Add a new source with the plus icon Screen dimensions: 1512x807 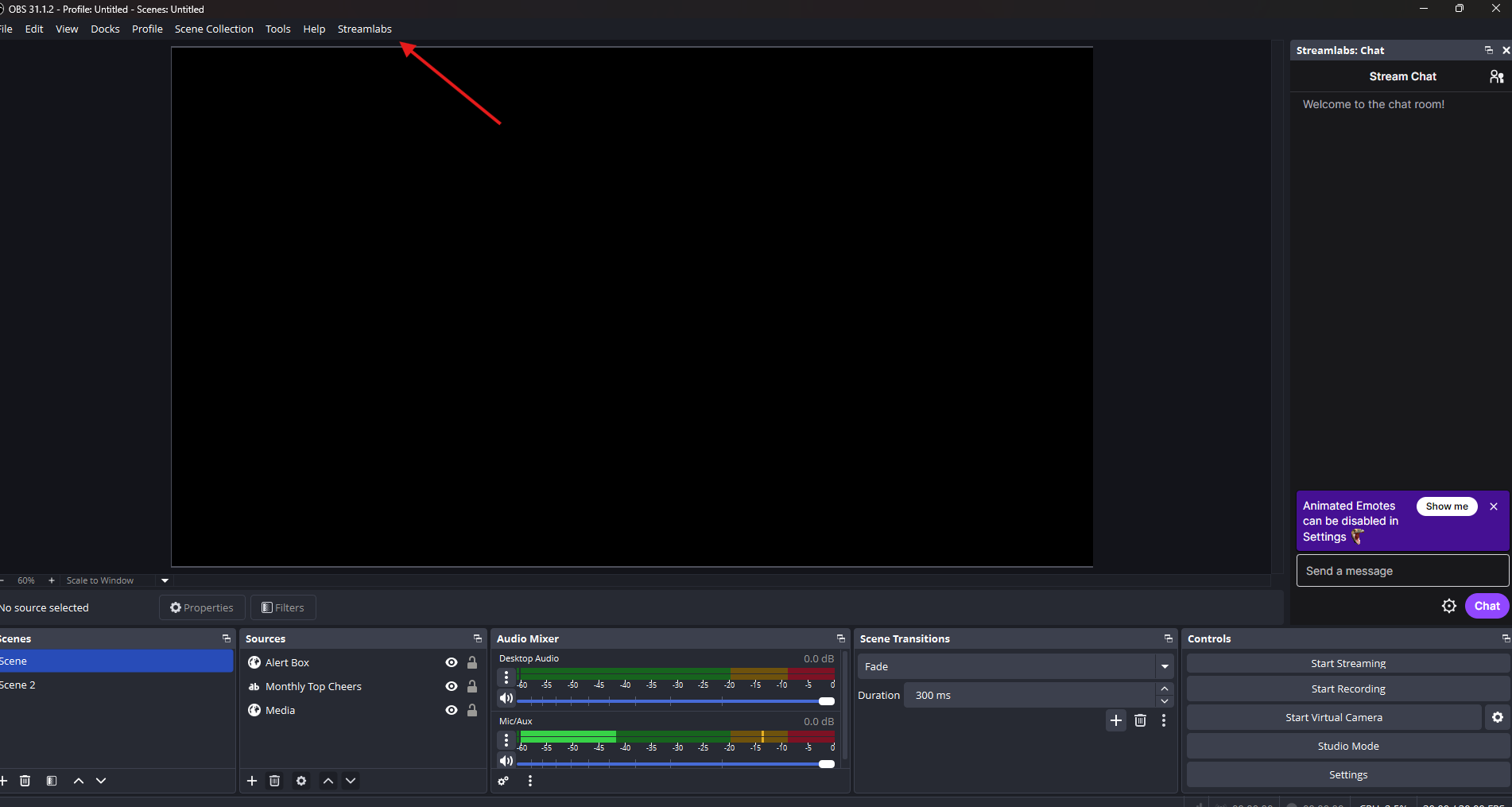(251, 781)
